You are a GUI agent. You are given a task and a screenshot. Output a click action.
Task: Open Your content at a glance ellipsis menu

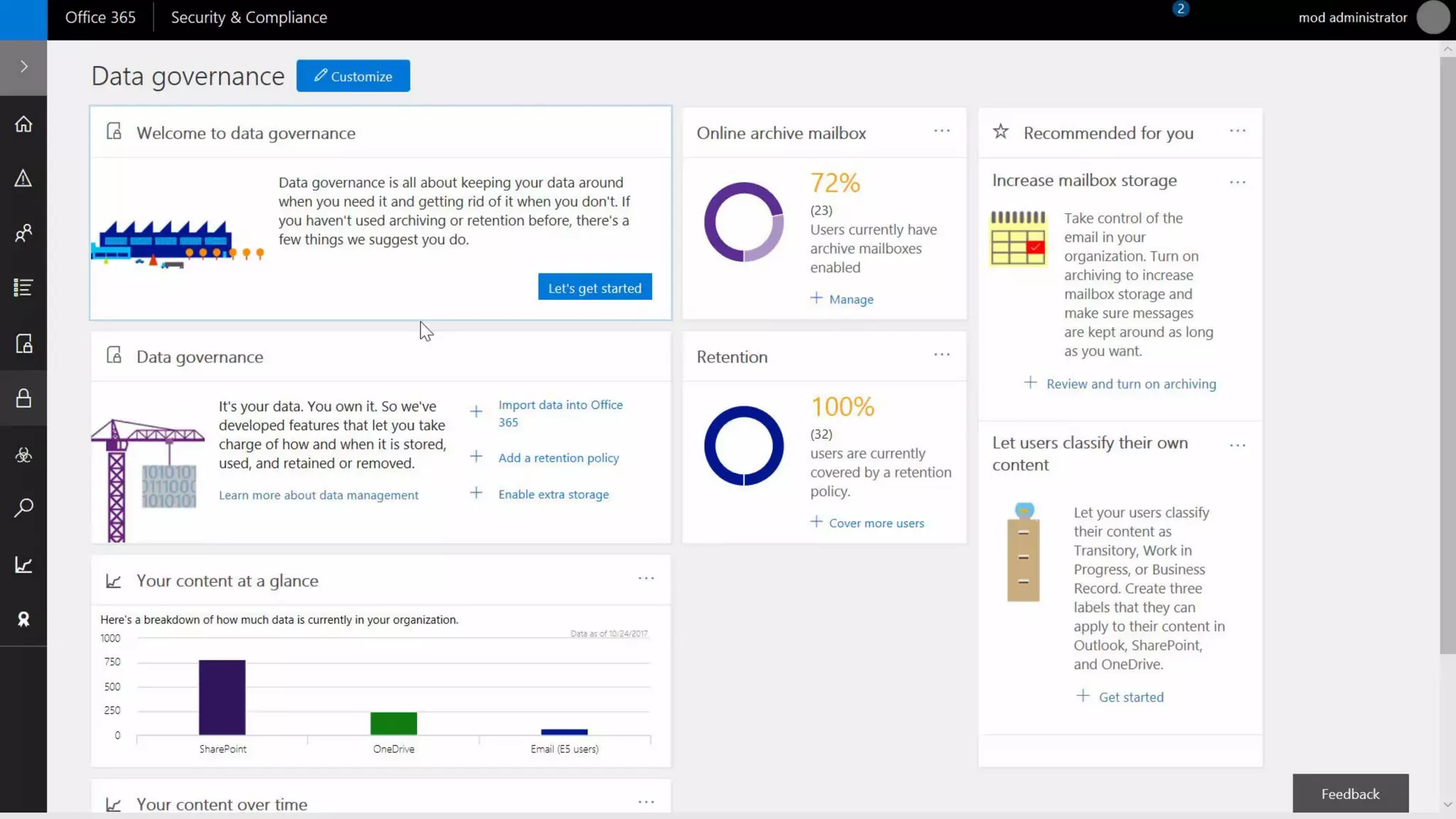click(646, 579)
